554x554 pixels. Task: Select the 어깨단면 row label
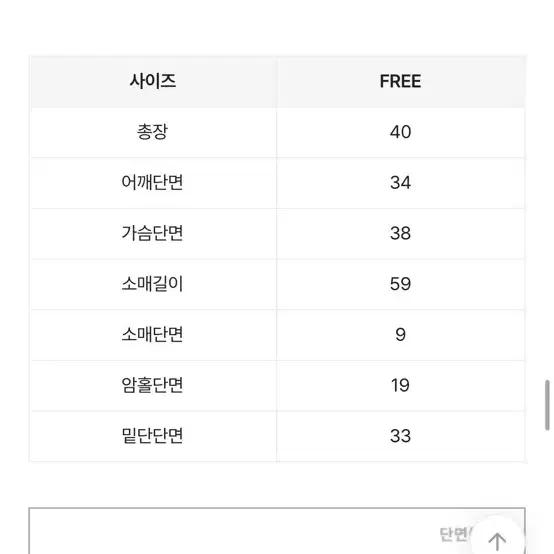point(153,182)
